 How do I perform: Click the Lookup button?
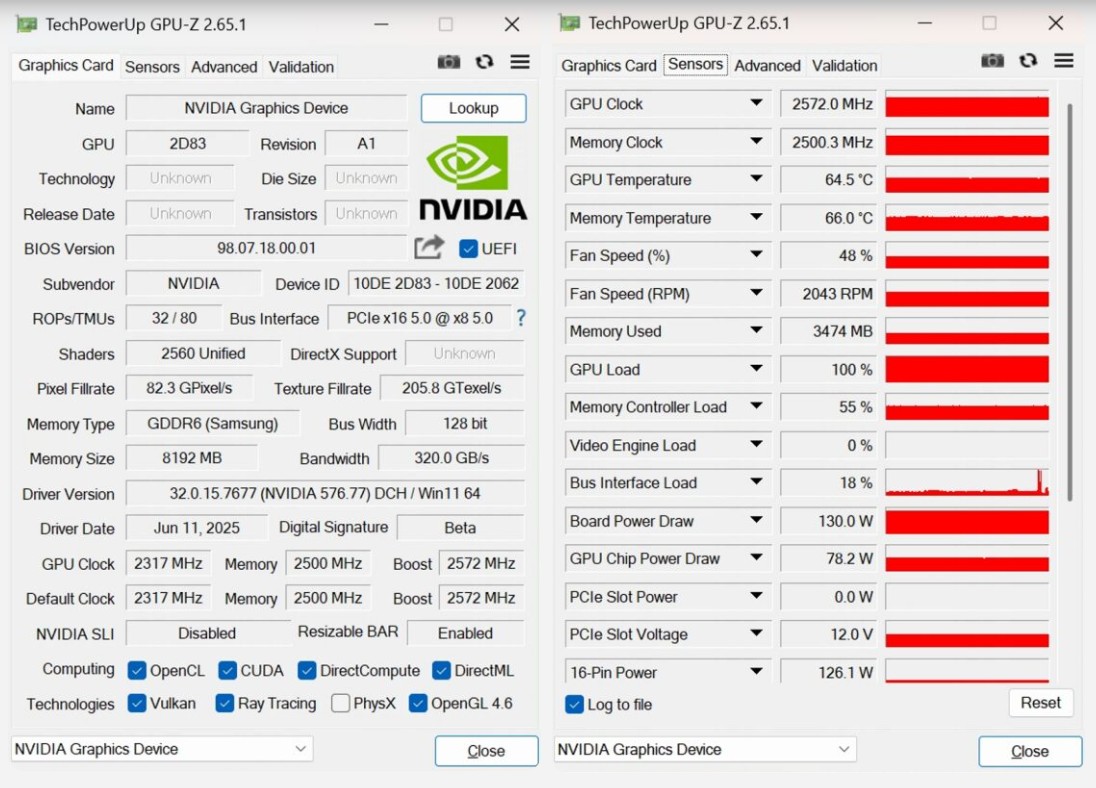point(473,108)
